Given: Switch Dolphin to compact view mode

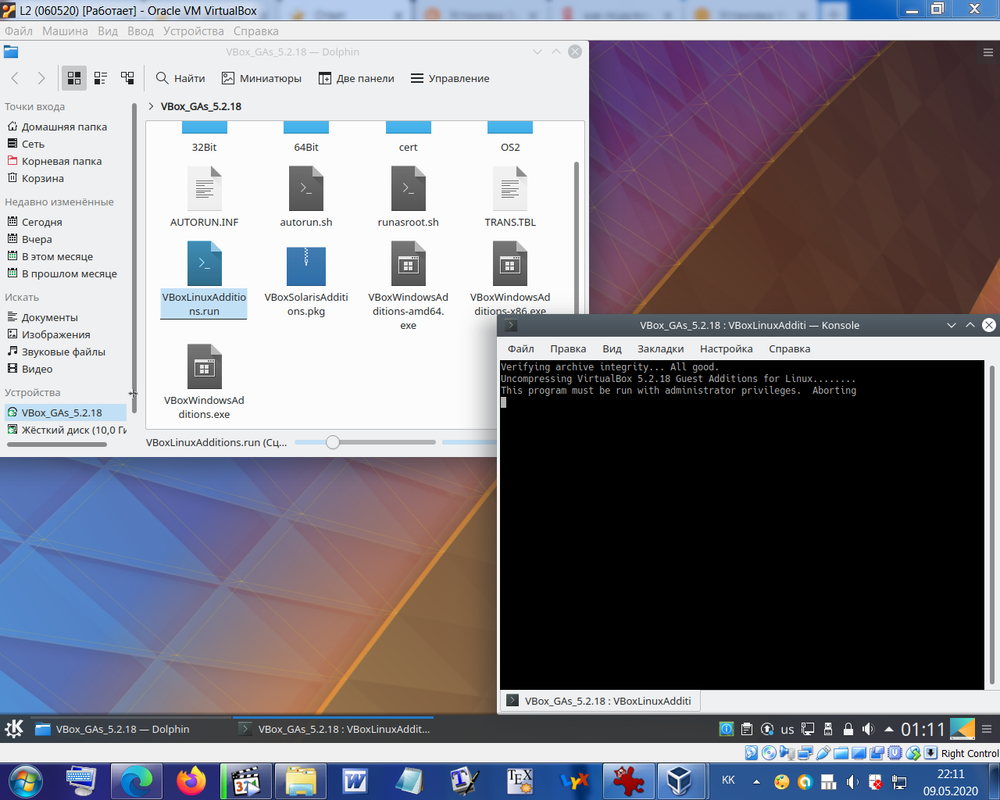Looking at the screenshot, I should [101, 78].
